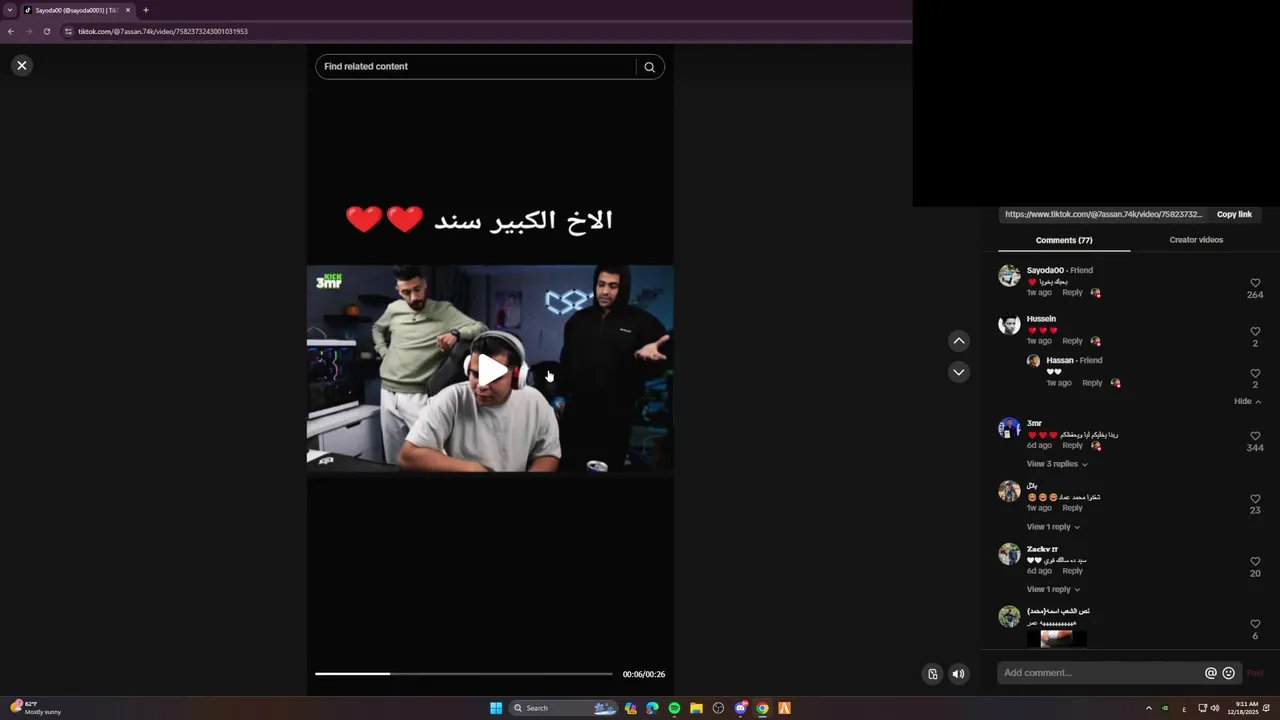The width and height of the screenshot is (1280, 720).
Task: Click the Hussein username
Action: point(1041,319)
